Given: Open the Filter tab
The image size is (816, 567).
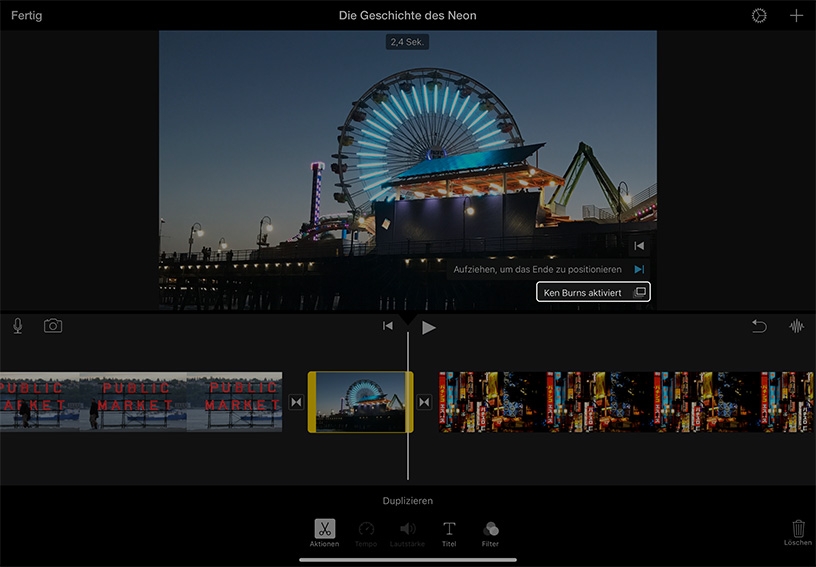Looking at the screenshot, I should click(490, 533).
